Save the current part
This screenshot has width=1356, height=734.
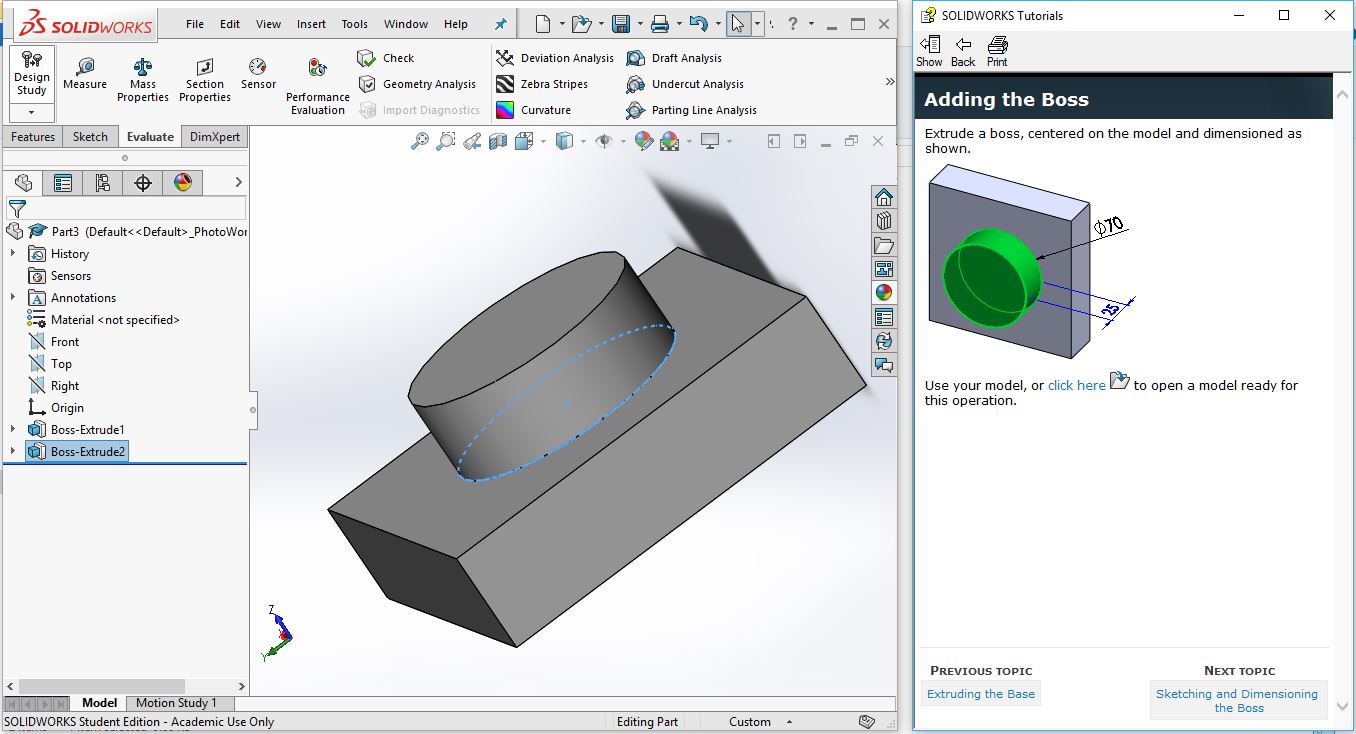tap(621, 23)
